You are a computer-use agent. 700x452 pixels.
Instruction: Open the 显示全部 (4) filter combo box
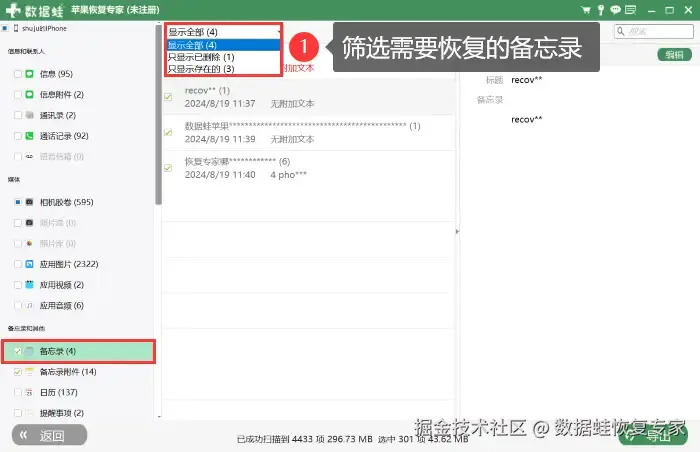[224, 32]
